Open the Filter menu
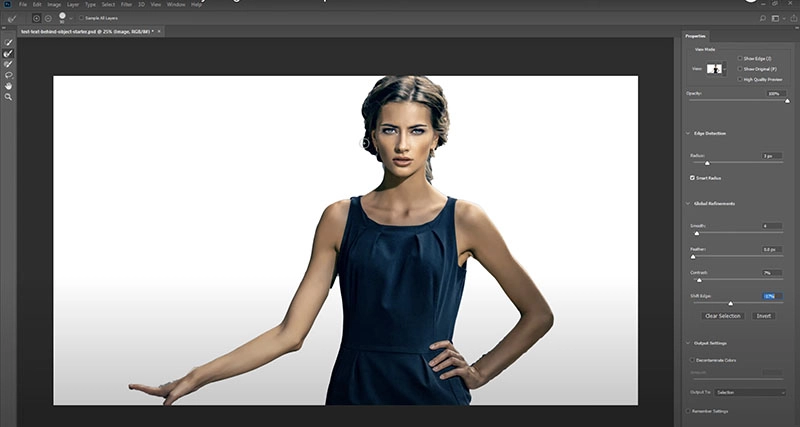This screenshot has height=427, width=800. [126, 5]
